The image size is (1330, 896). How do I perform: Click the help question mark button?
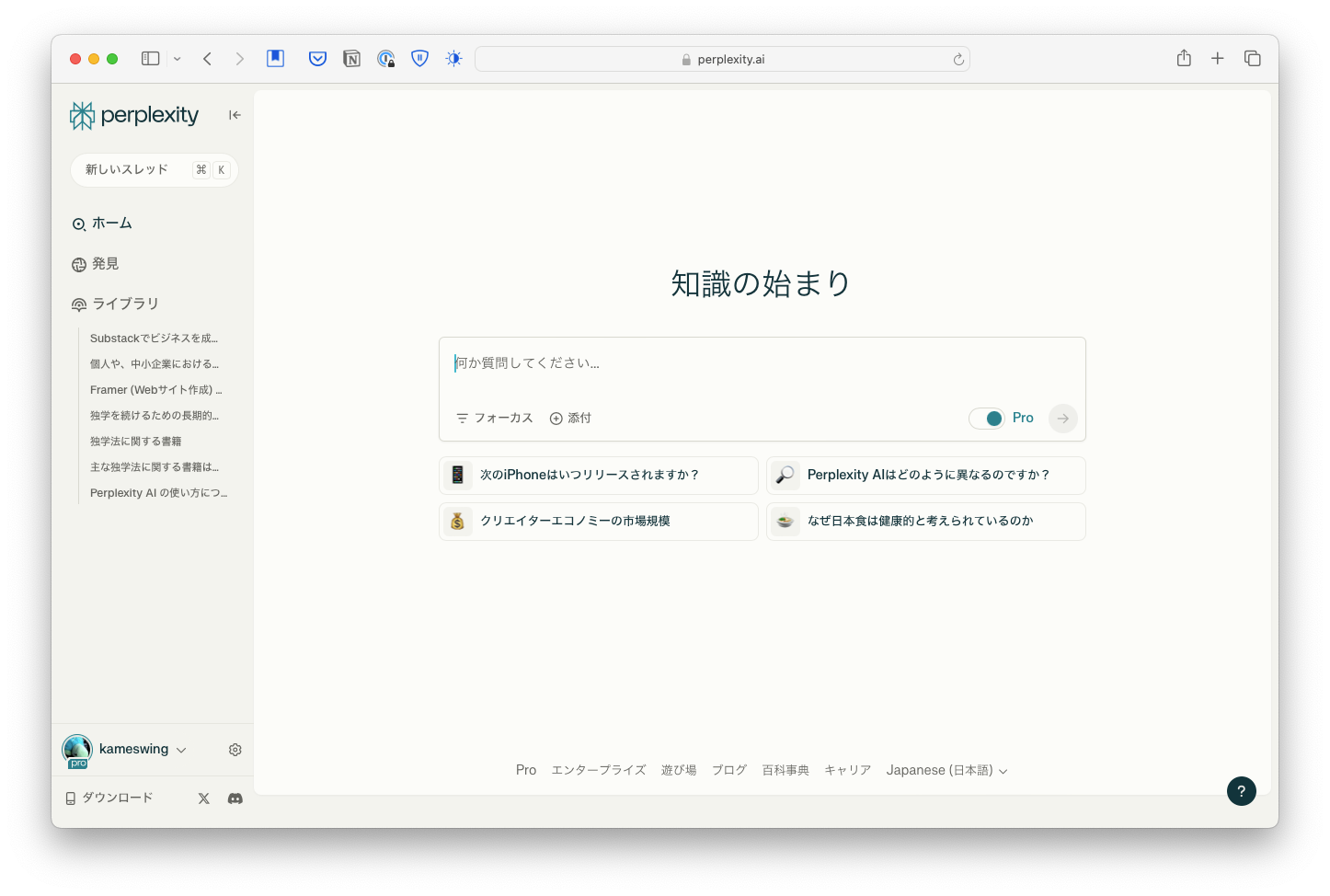click(x=1242, y=791)
